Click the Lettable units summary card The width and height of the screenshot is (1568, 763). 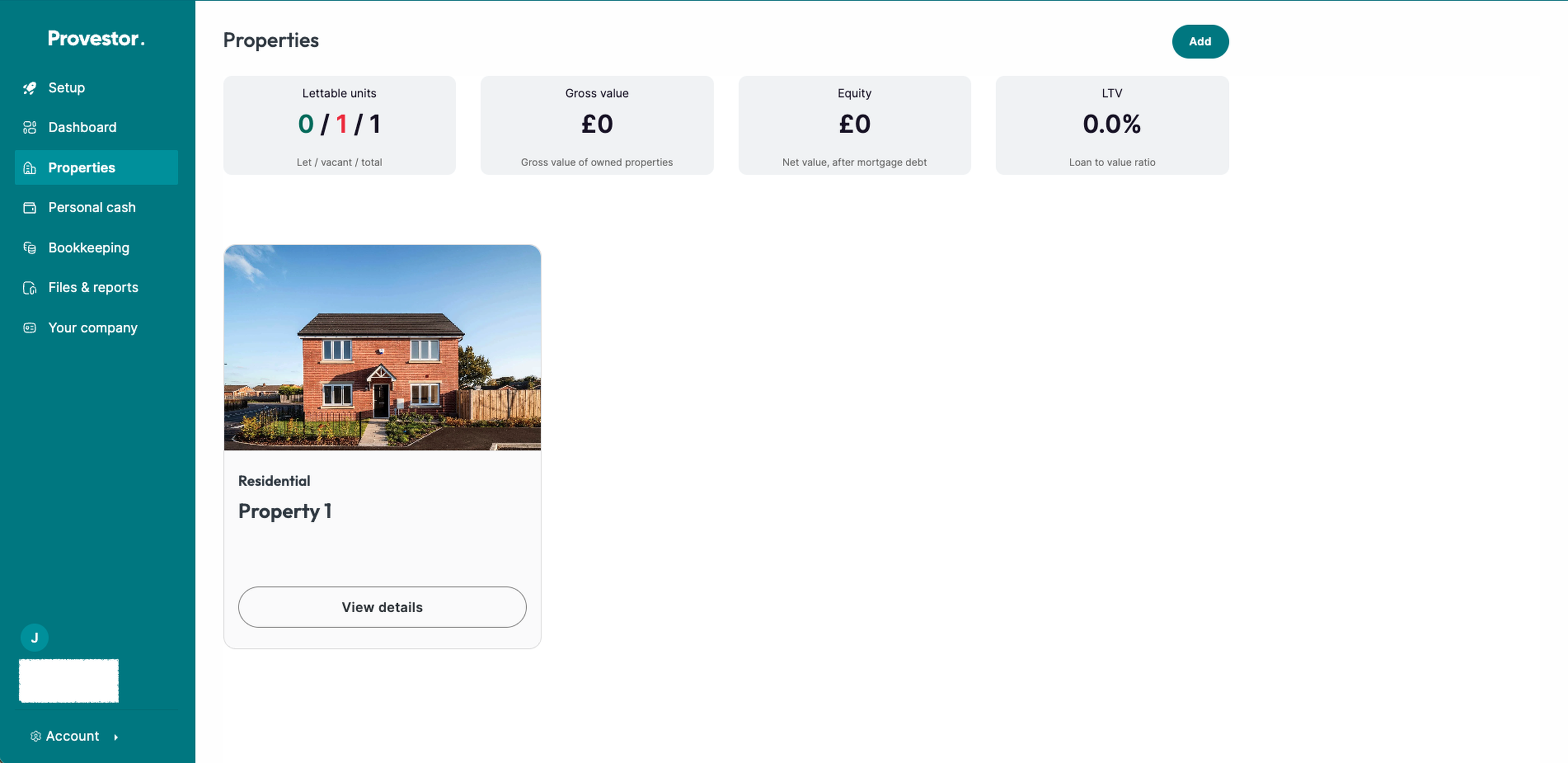click(339, 125)
